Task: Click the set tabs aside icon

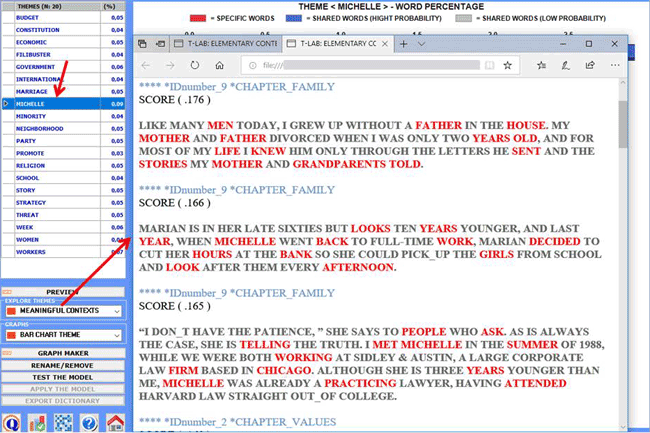Action: point(160,44)
